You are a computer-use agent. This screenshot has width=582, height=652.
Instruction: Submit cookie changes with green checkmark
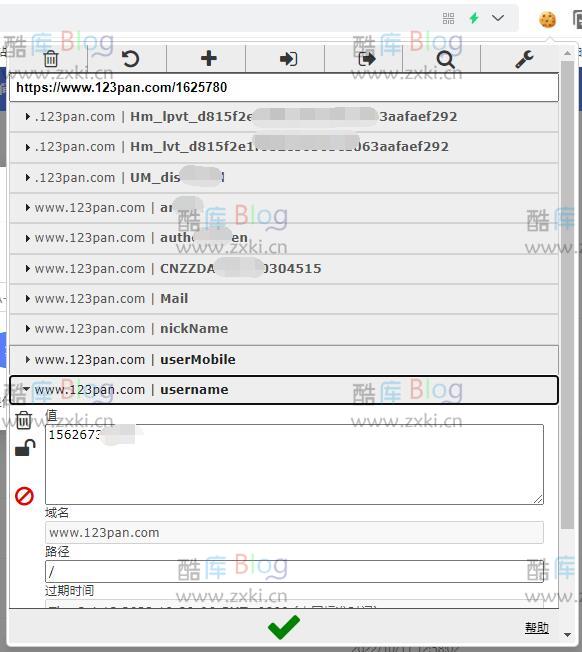click(284, 627)
